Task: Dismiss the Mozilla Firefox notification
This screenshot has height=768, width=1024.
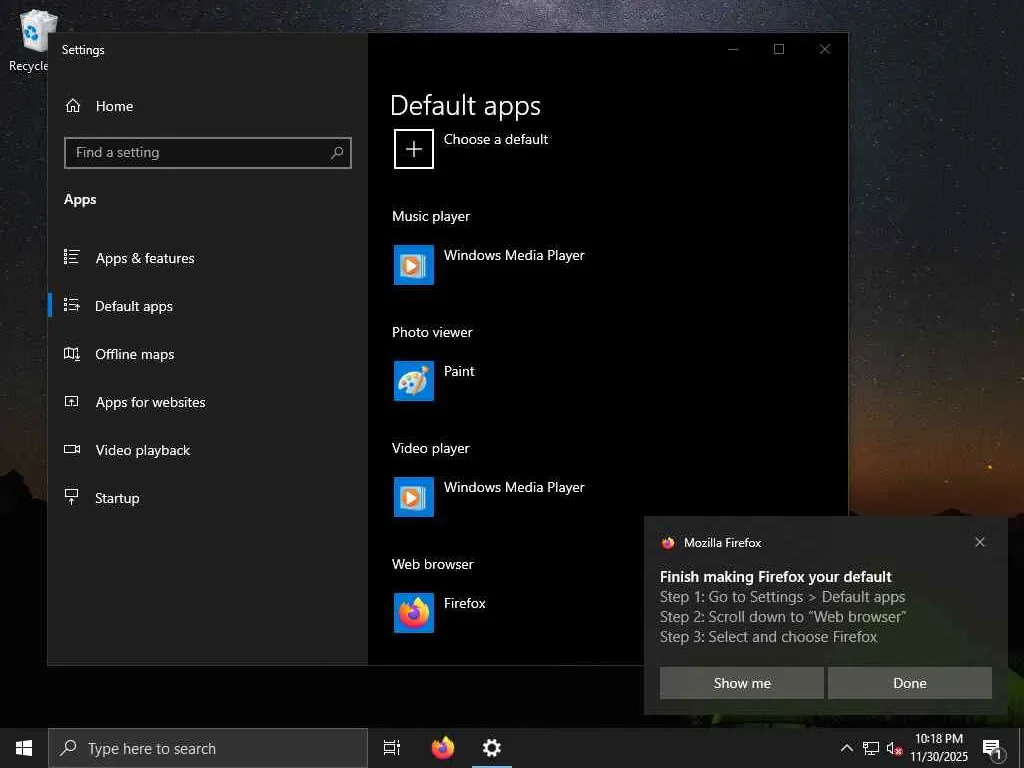Action: tap(980, 542)
